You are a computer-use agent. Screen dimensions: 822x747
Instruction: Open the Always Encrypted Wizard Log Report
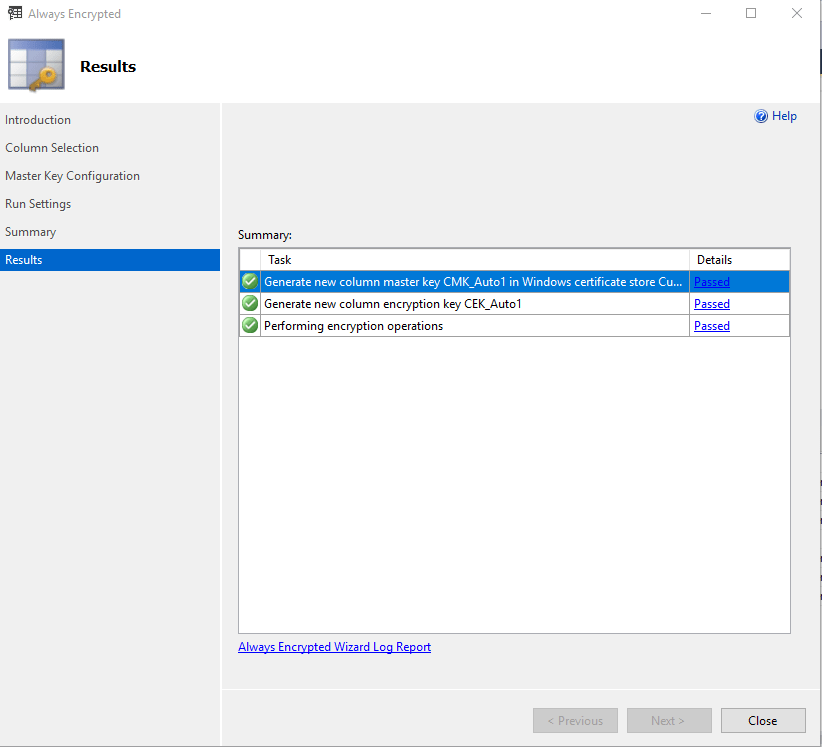[334, 647]
